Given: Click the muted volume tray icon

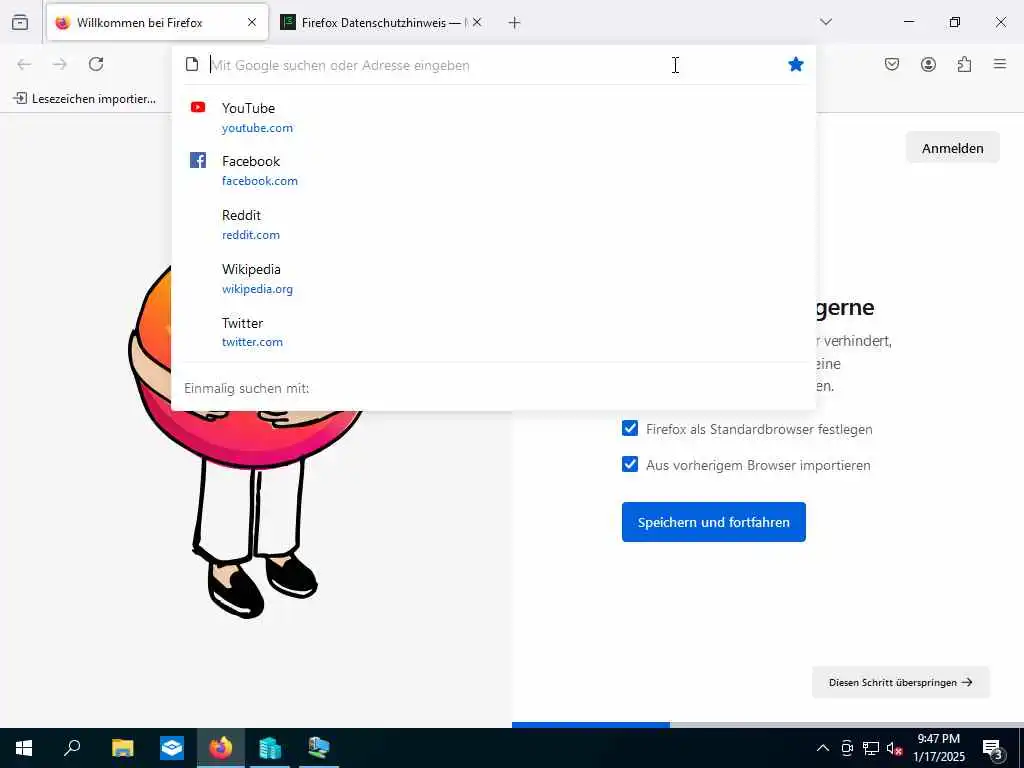Looking at the screenshot, I should coord(894,748).
